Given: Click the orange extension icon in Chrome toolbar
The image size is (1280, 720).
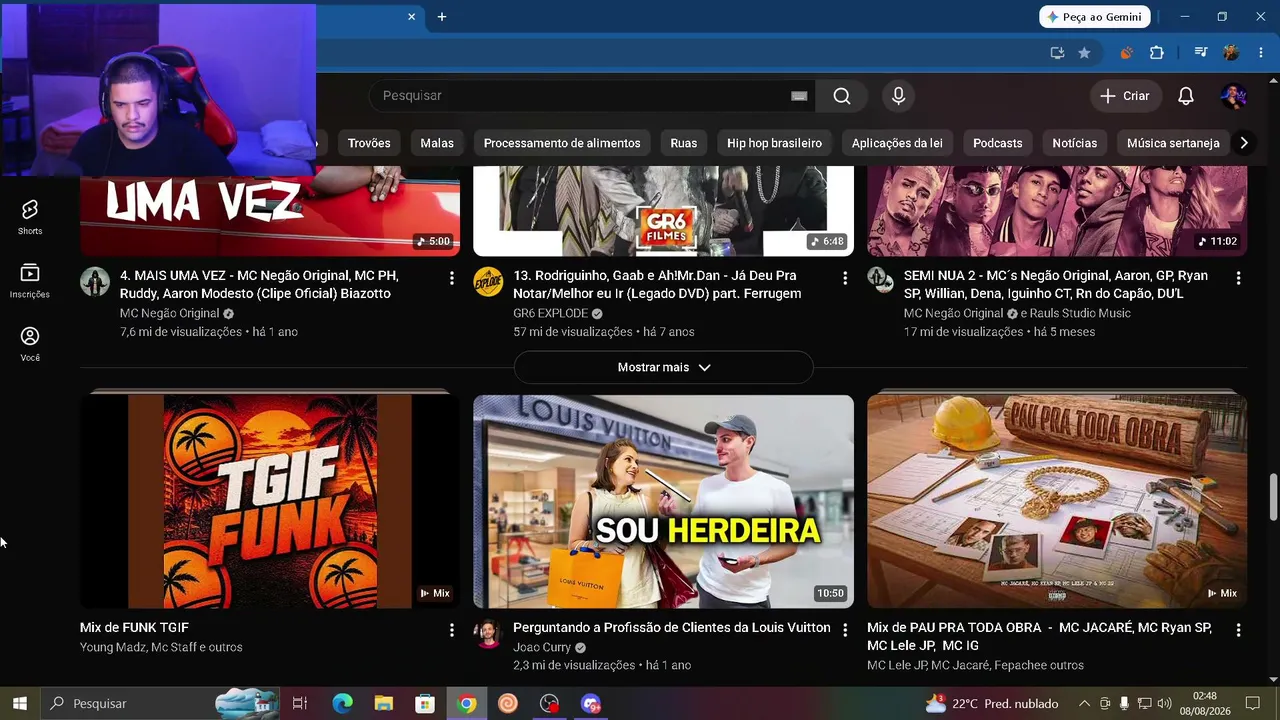Looking at the screenshot, I should (1126, 53).
